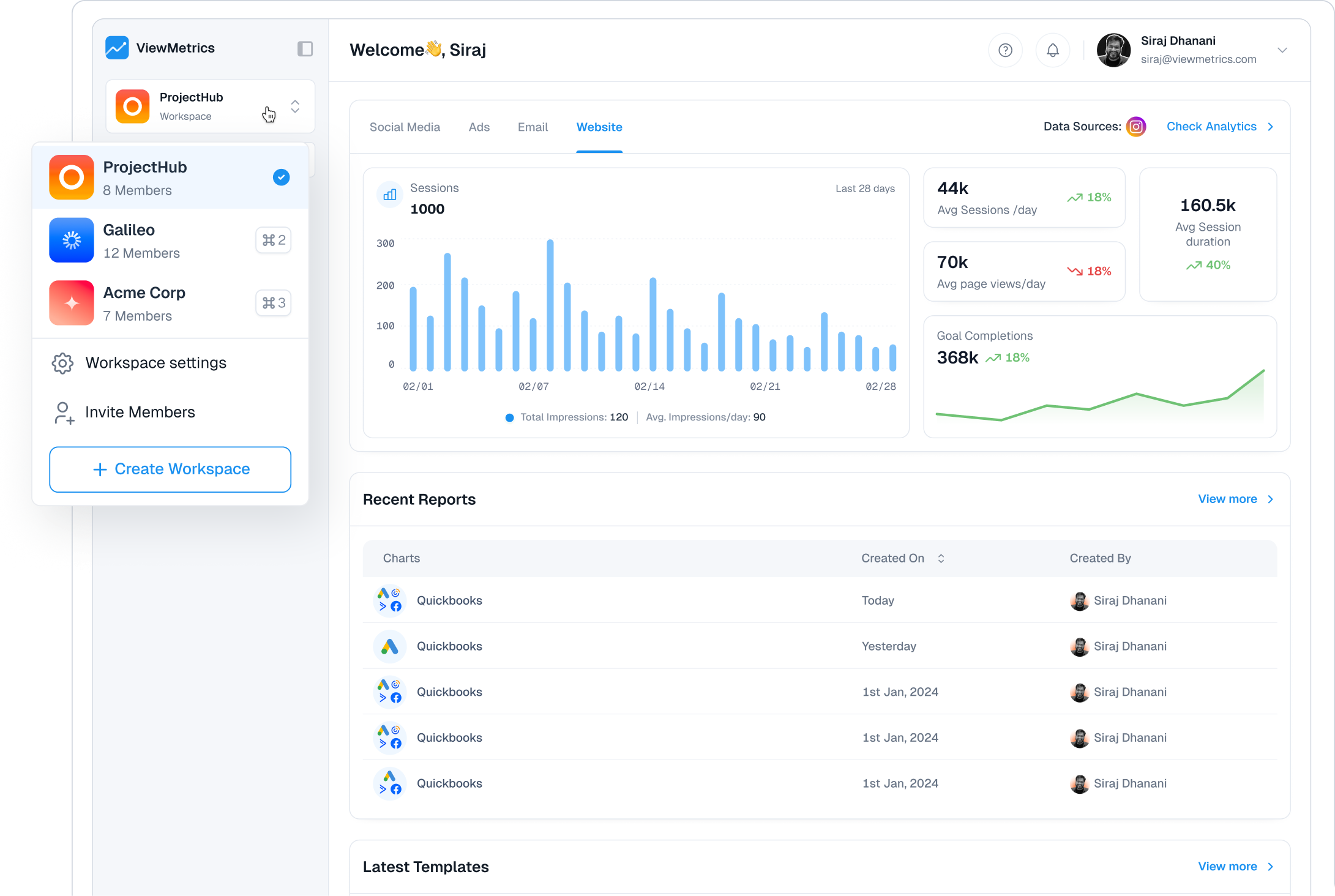1335x896 pixels.
Task: Open the Email tab
Action: pyautogui.click(x=533, y=127)
